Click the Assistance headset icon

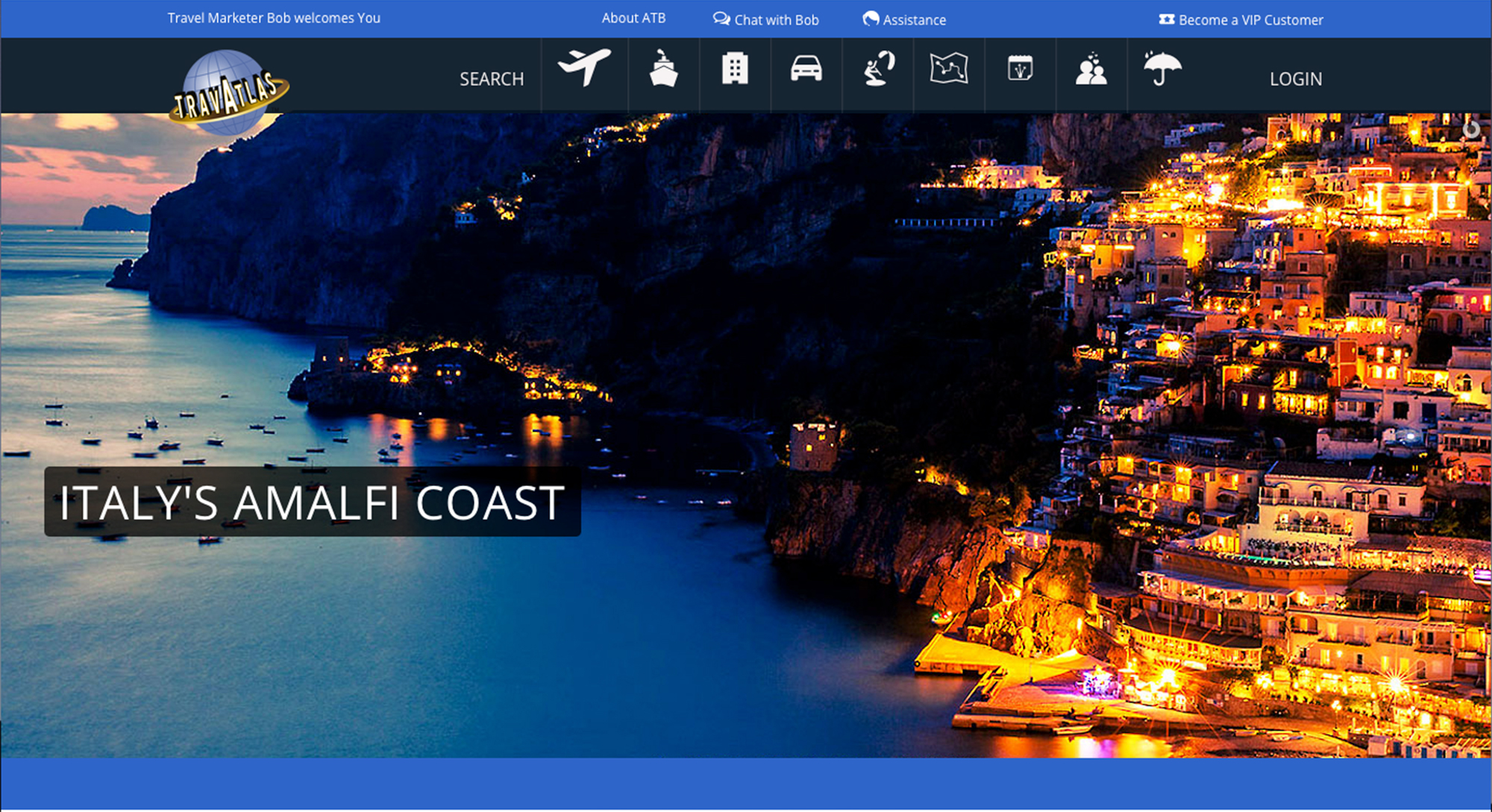871,19
